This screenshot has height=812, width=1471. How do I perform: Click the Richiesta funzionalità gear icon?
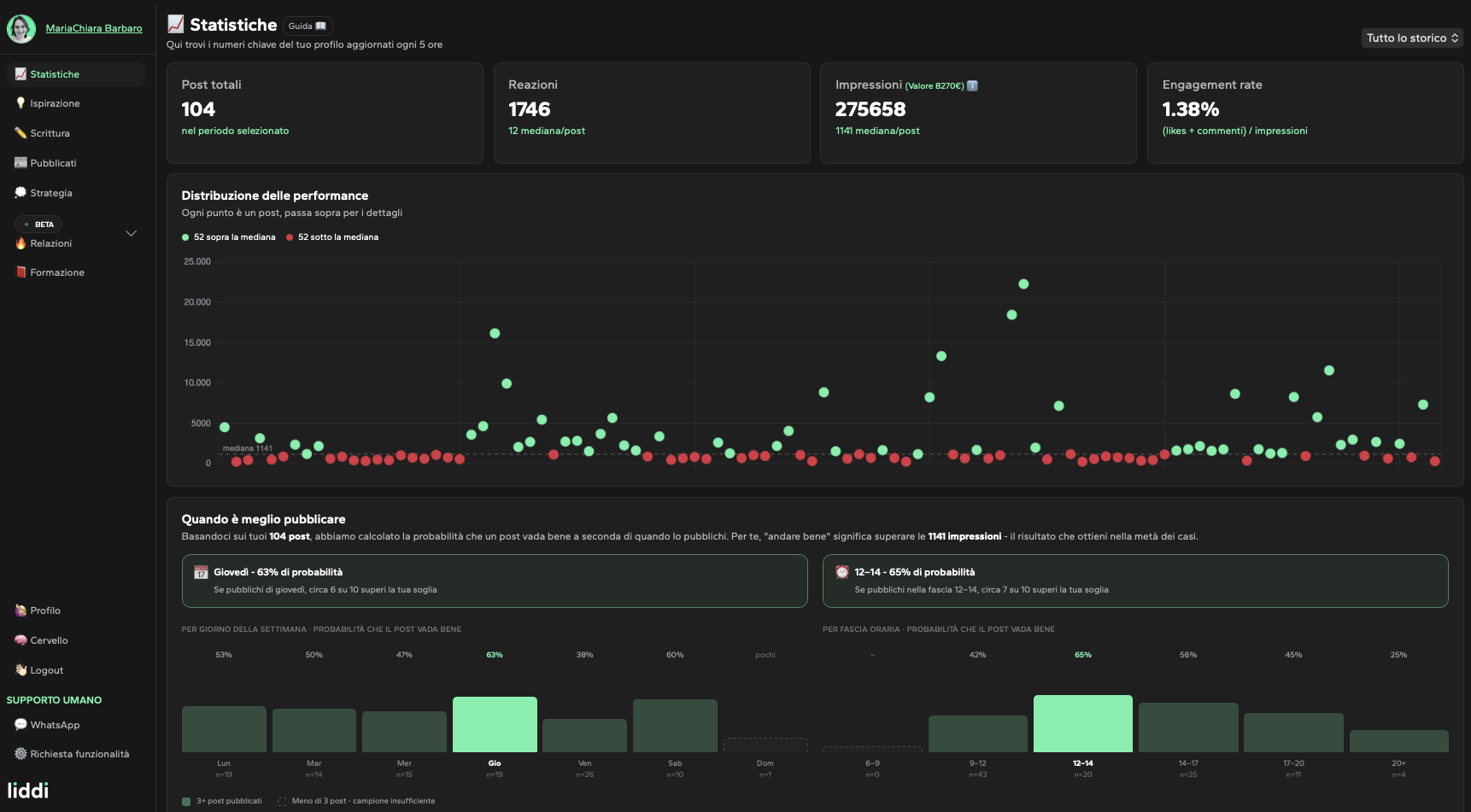coord(21,754)
